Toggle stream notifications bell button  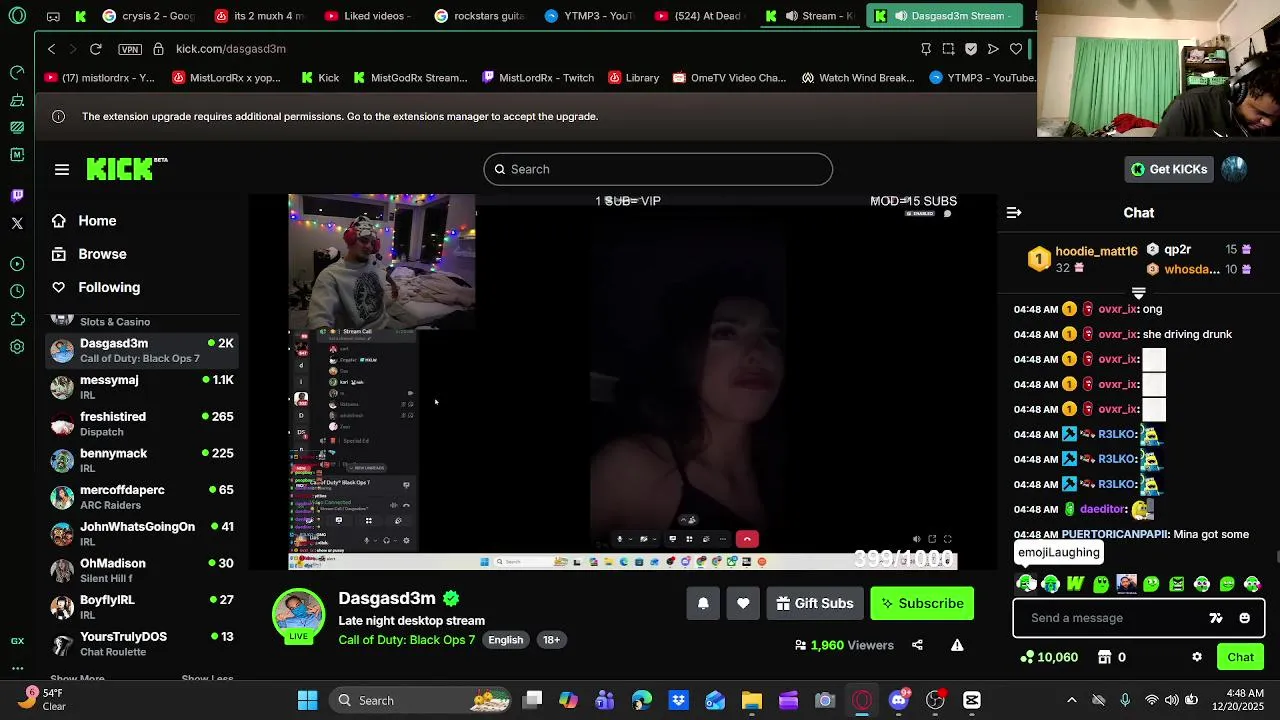703,603
